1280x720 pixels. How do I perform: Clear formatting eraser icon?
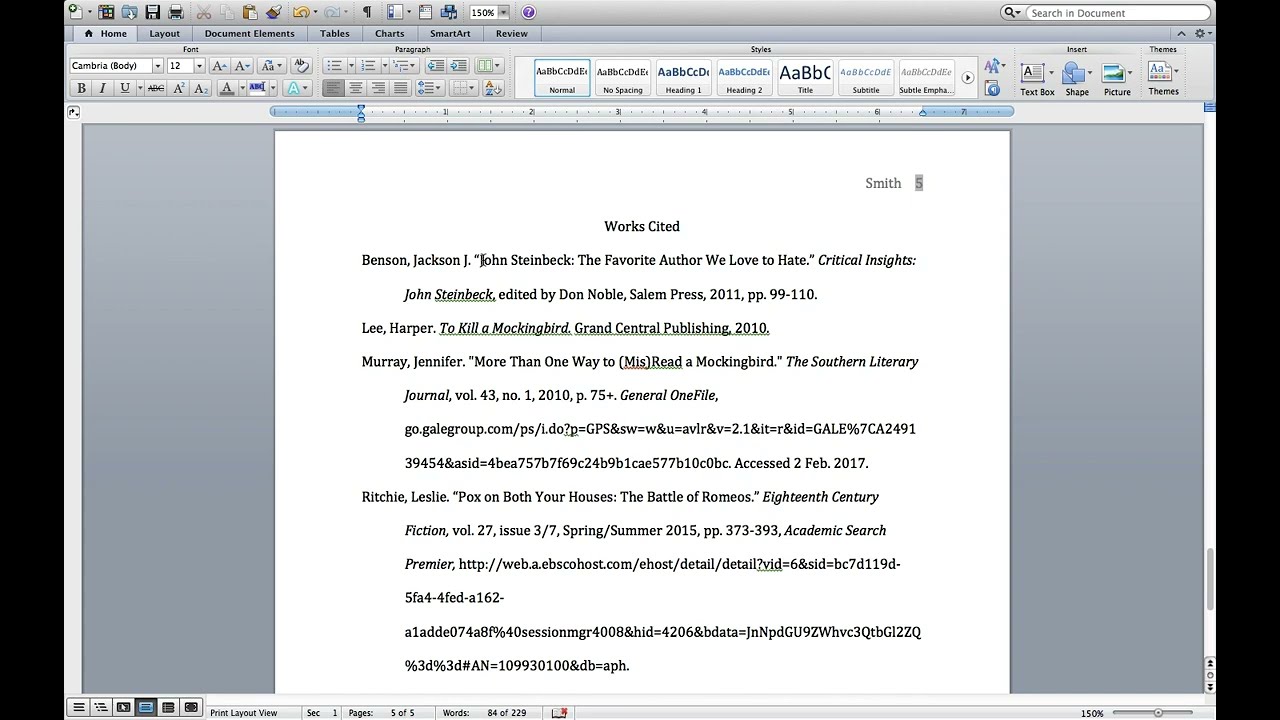coord(301,65)
